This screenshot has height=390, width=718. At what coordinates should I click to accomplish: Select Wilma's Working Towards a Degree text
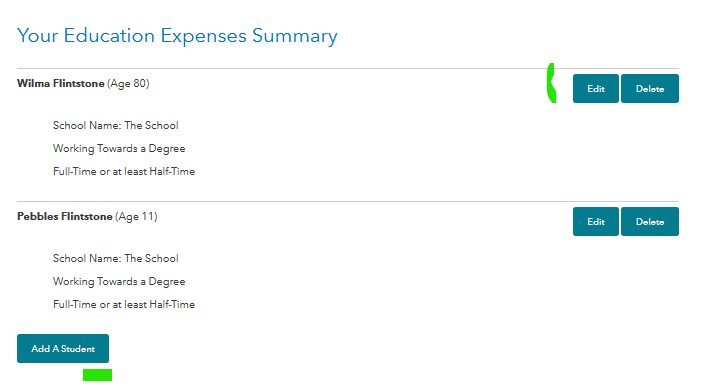click(x=119, y=149)
